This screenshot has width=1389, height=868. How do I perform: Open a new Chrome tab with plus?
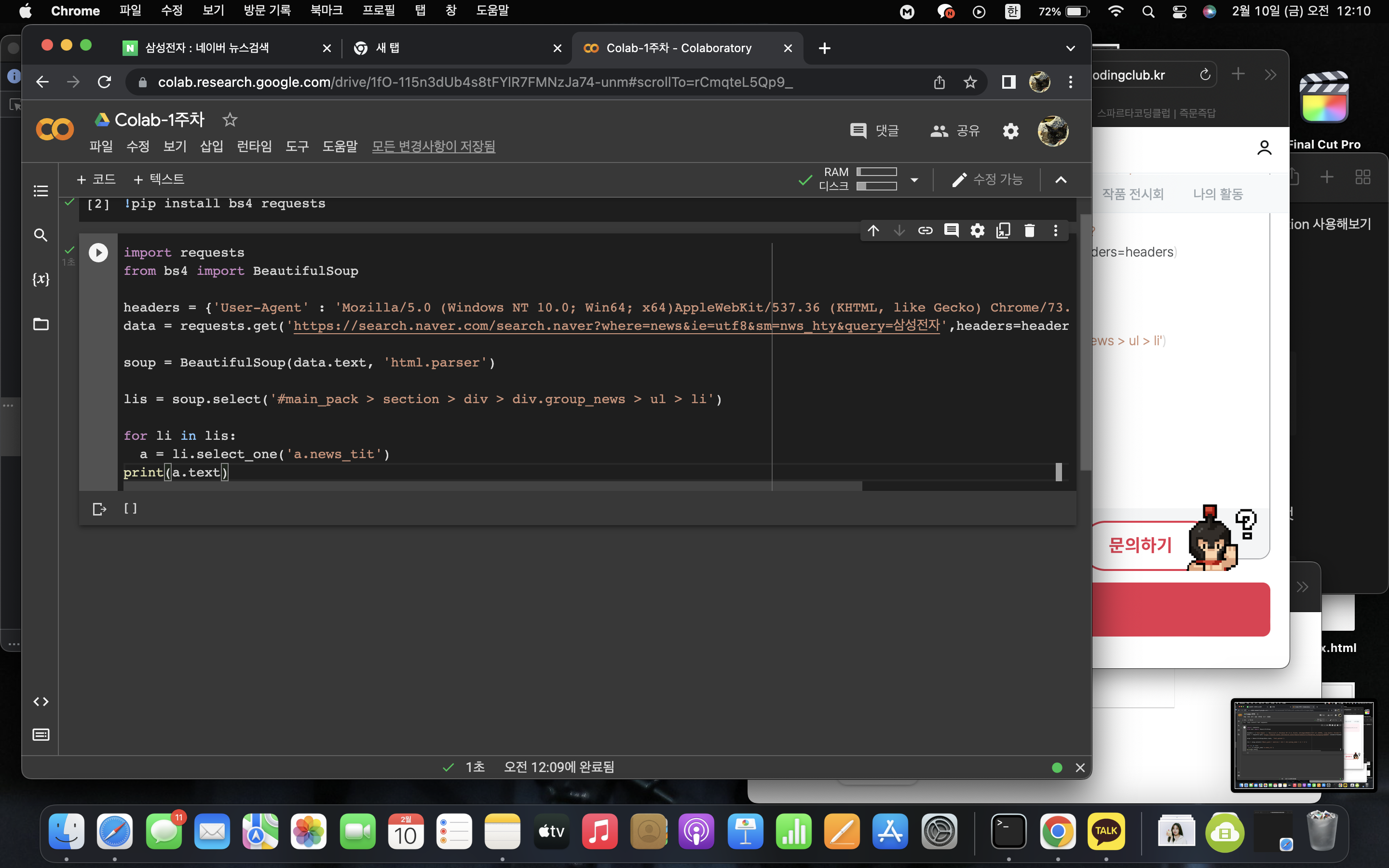(x=824, y=48)
